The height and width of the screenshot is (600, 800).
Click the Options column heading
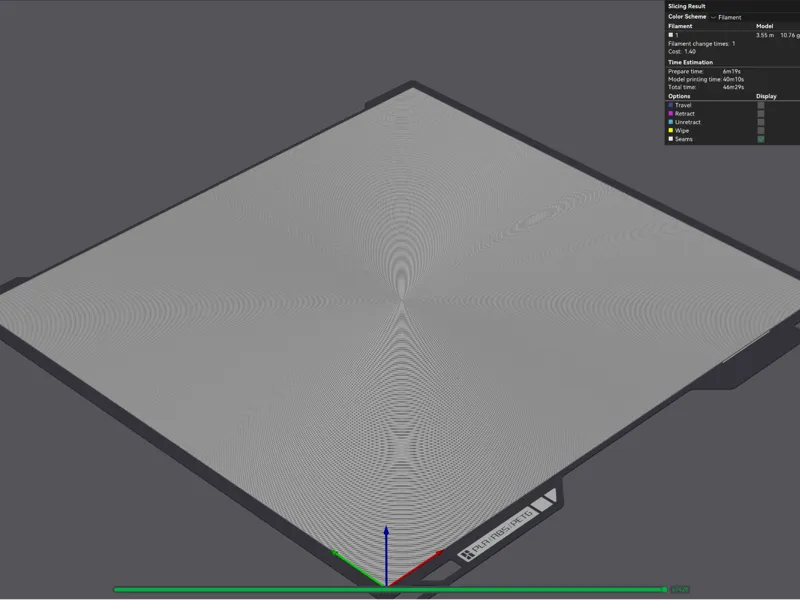tap(679, 96)
